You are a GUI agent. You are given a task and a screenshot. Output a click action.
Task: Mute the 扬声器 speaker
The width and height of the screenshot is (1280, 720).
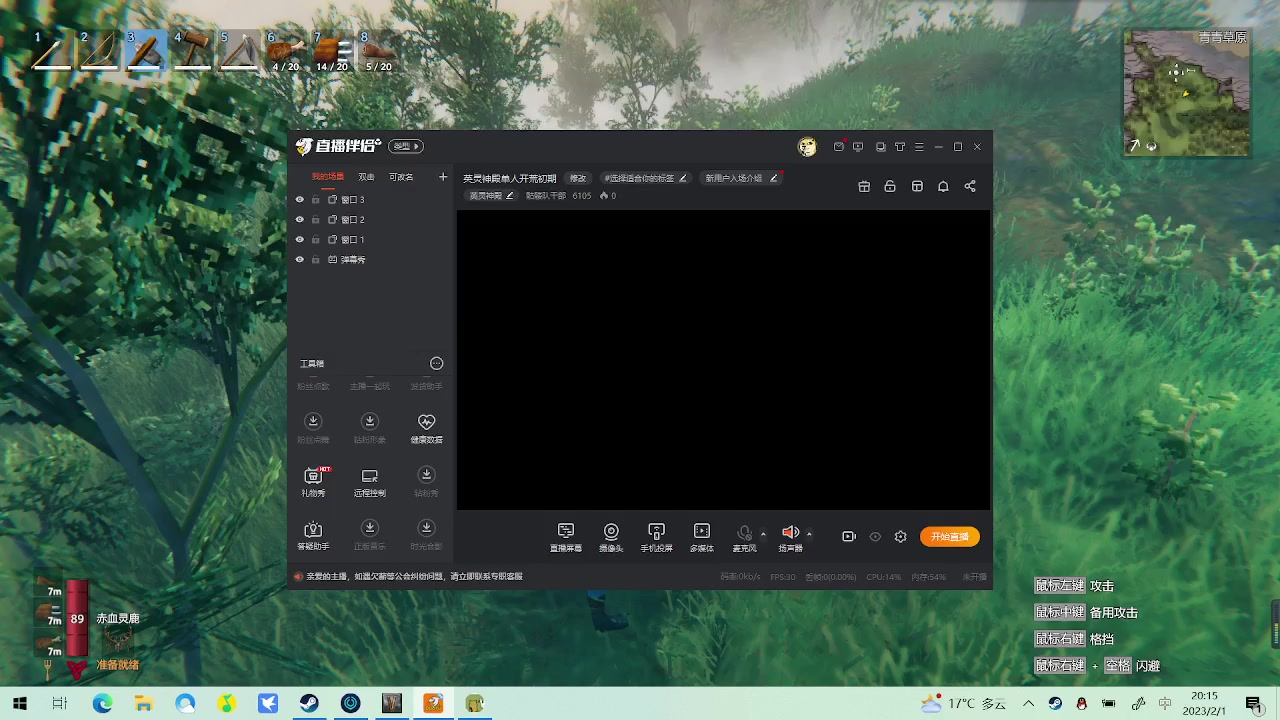[790, 537]
